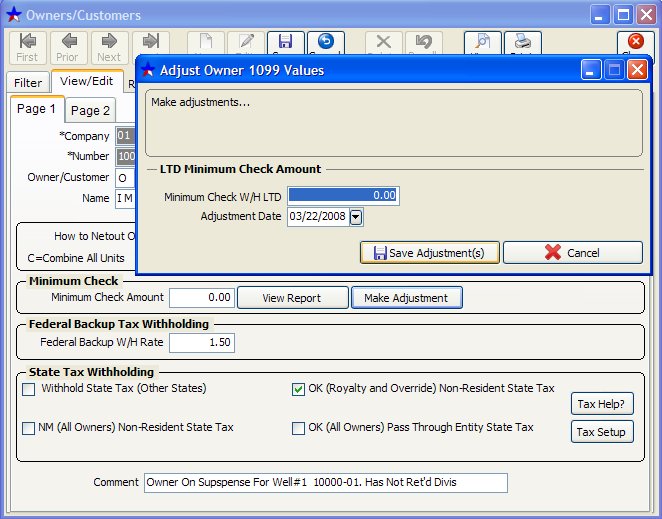Click Save Adjustment(s) button

pos(430,253)
